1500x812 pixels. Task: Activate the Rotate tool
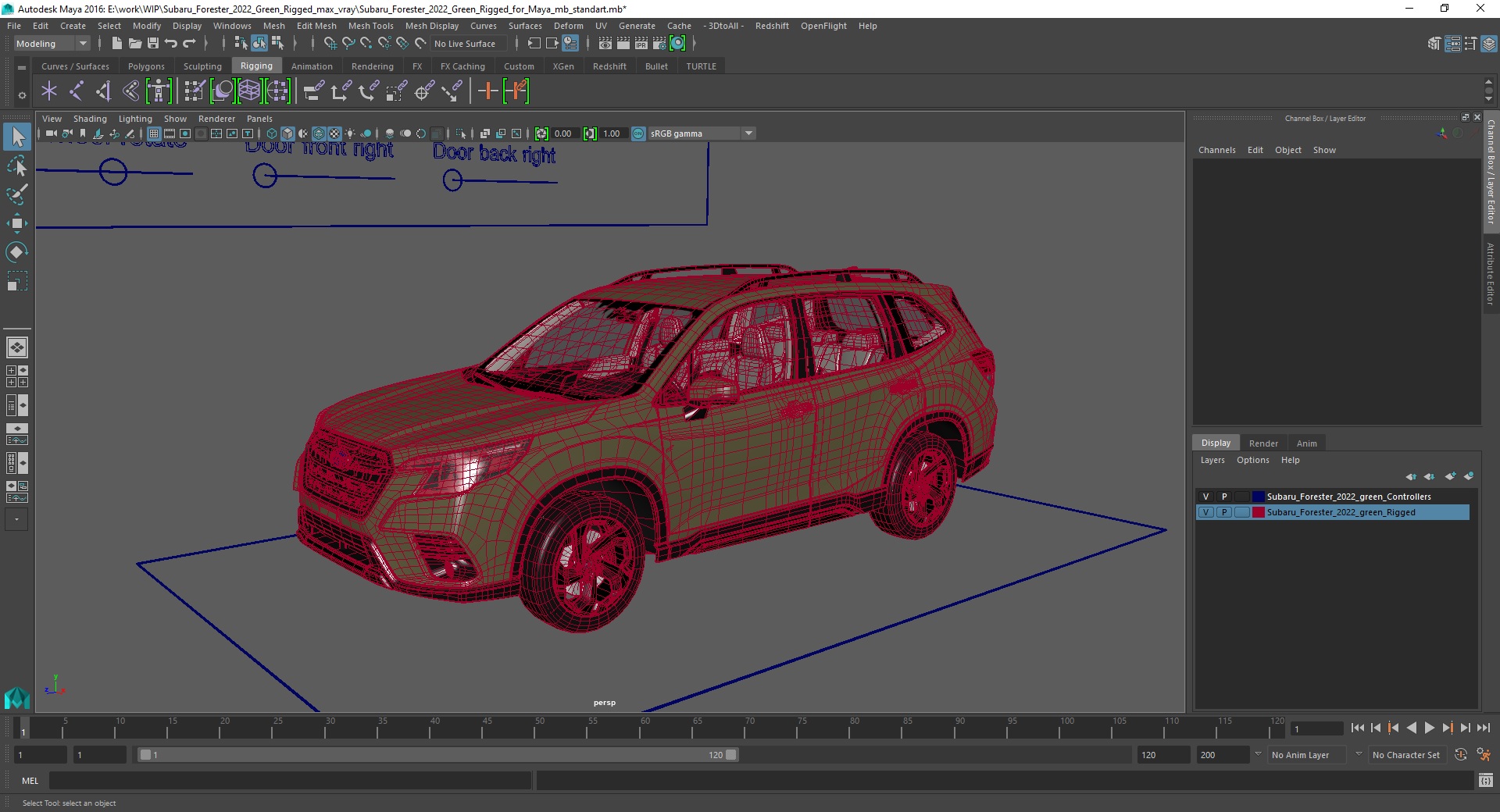17,251
